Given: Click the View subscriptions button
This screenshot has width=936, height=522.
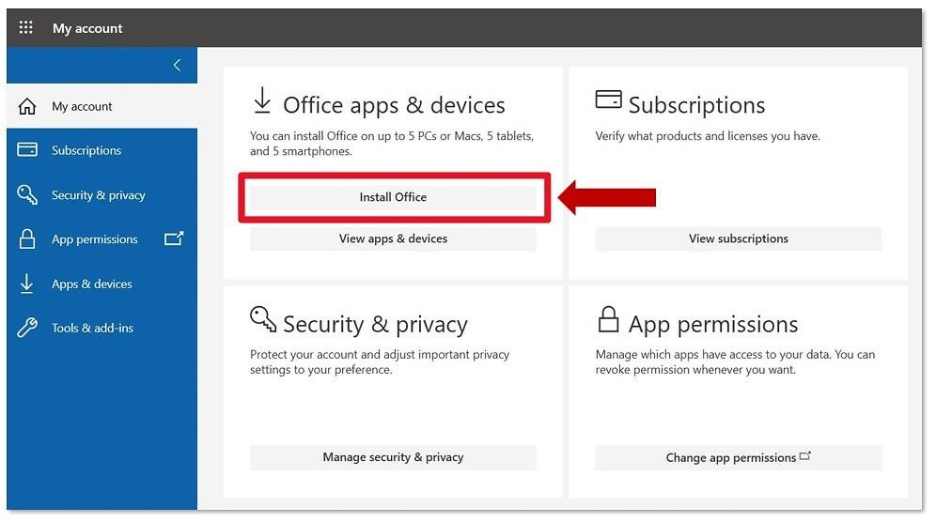Looking at the screenshot, I should click(x=738, y=239).
